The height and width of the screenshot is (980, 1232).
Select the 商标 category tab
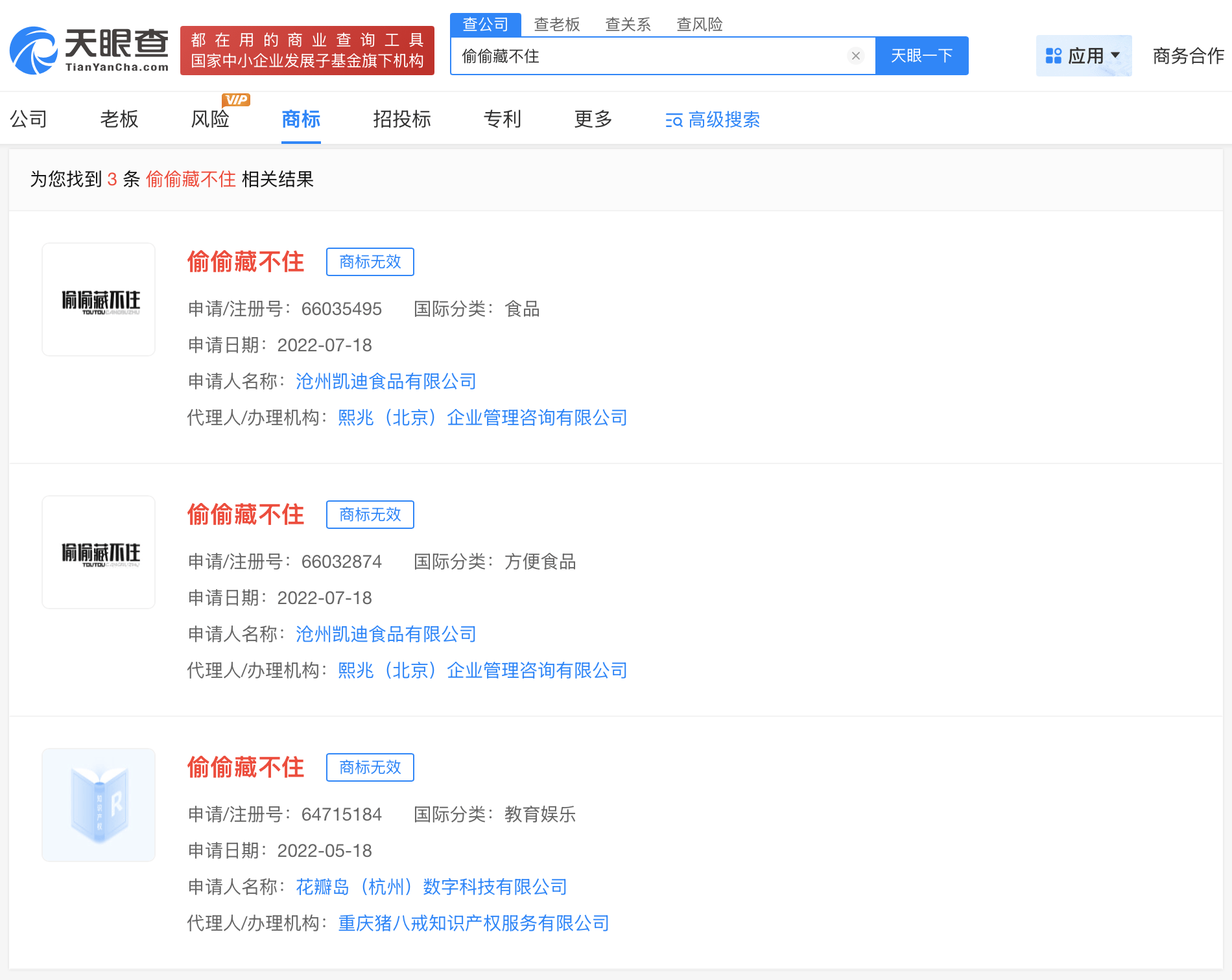[x=301, y=119]
